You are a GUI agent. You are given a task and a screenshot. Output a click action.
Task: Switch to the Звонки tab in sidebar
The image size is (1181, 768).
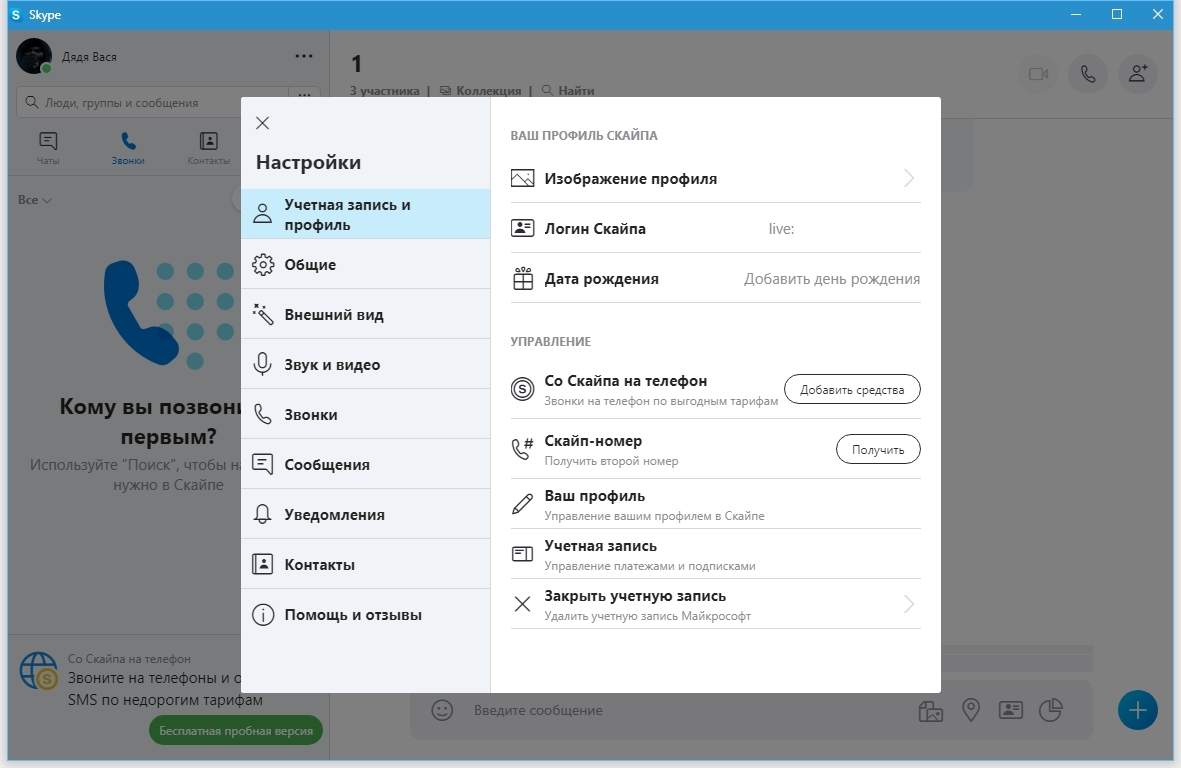click(x=128, y=148)
